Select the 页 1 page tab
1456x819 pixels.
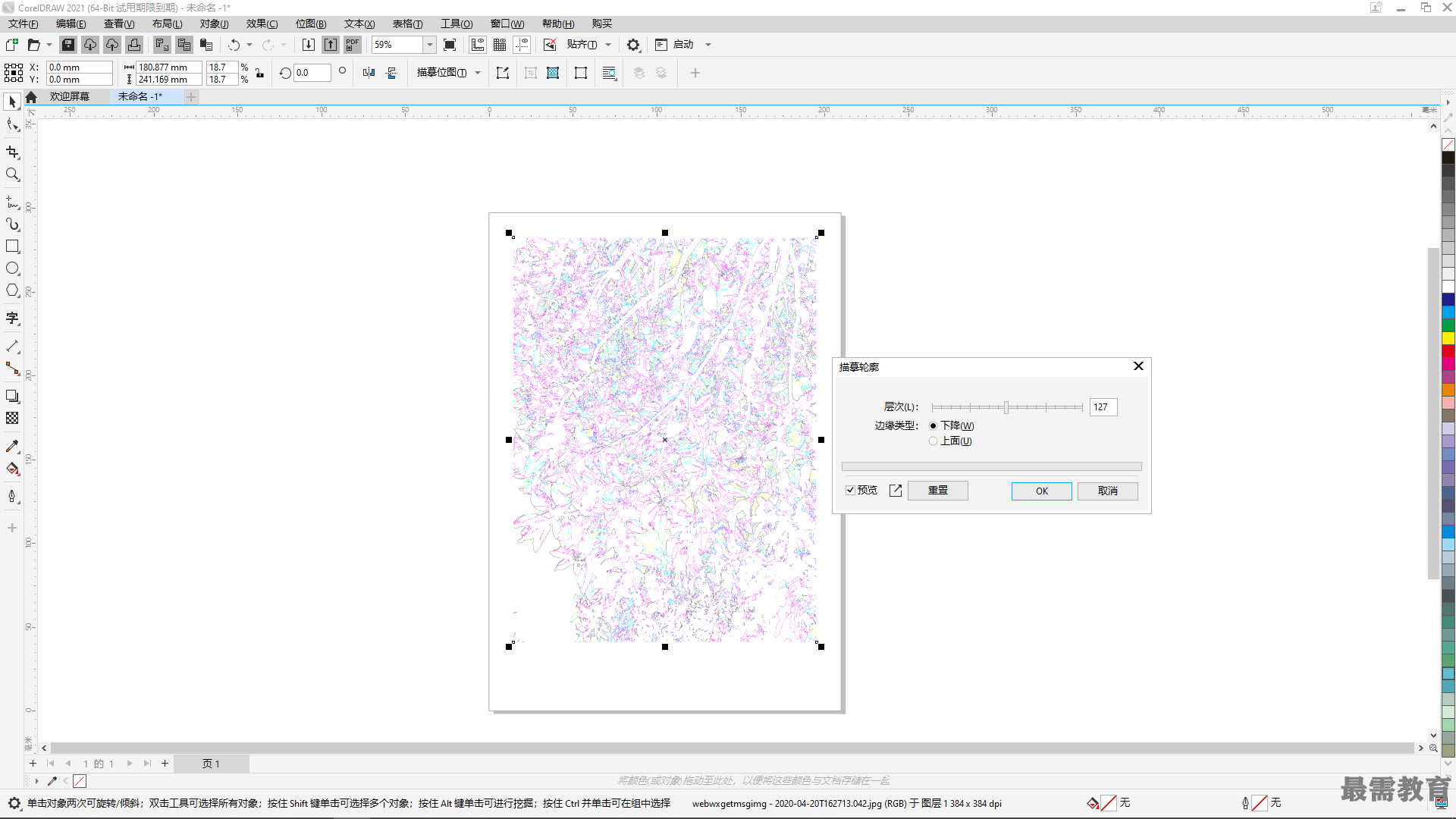tap(211, 764)
